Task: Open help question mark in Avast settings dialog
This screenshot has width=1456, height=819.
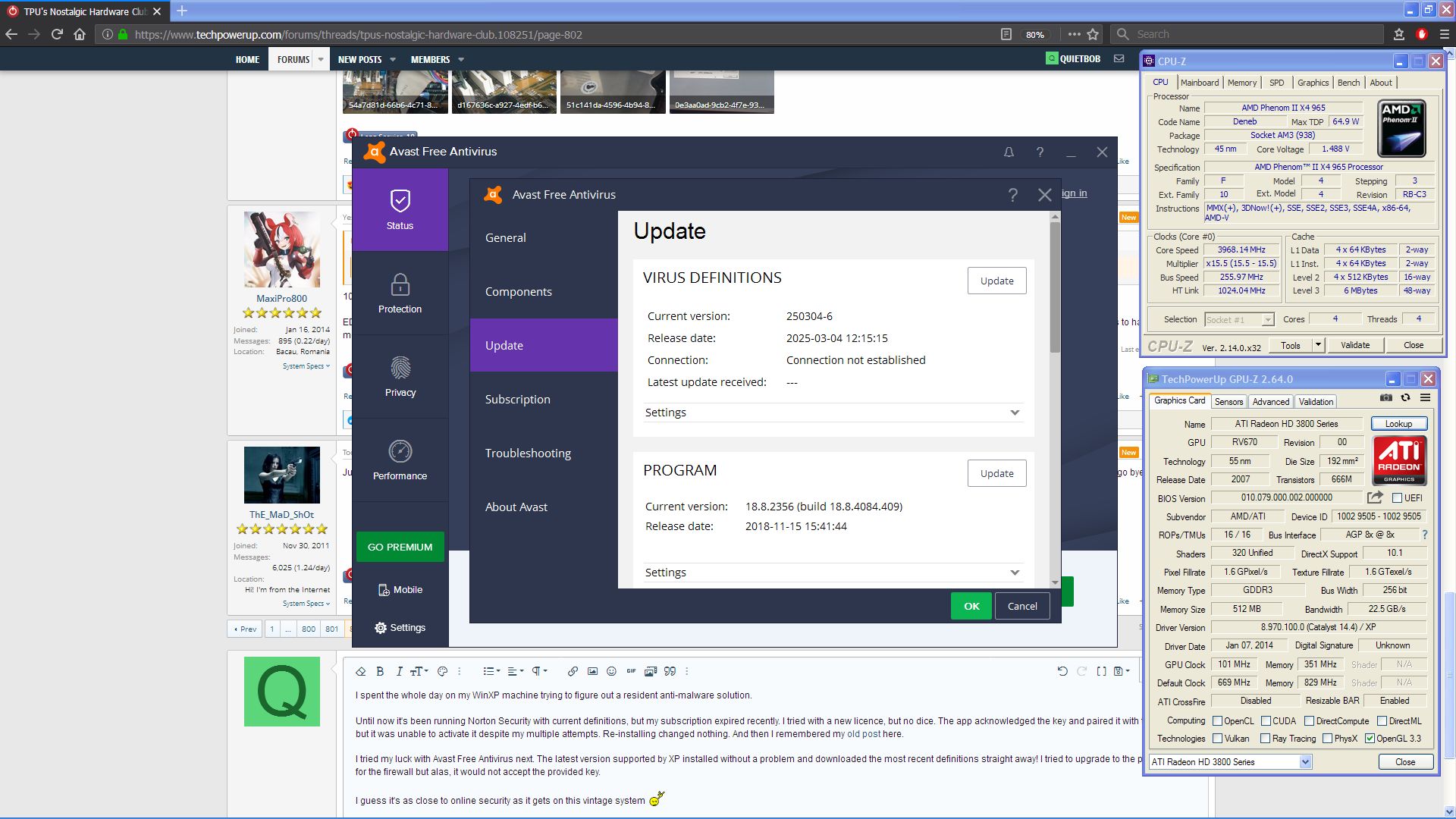Action: (1012, 195)
